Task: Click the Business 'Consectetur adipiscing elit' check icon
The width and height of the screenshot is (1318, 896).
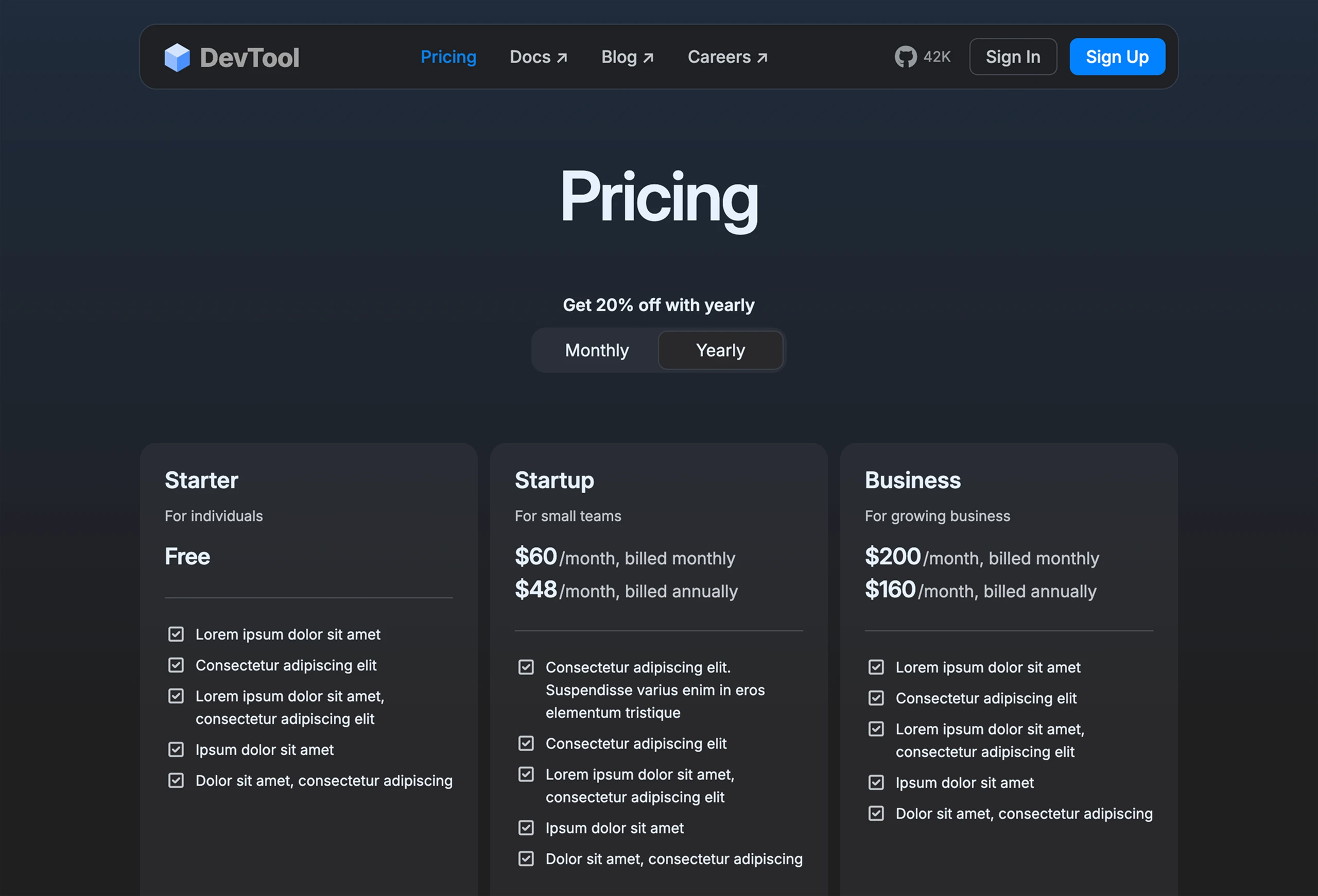Action: pos(876,698)
